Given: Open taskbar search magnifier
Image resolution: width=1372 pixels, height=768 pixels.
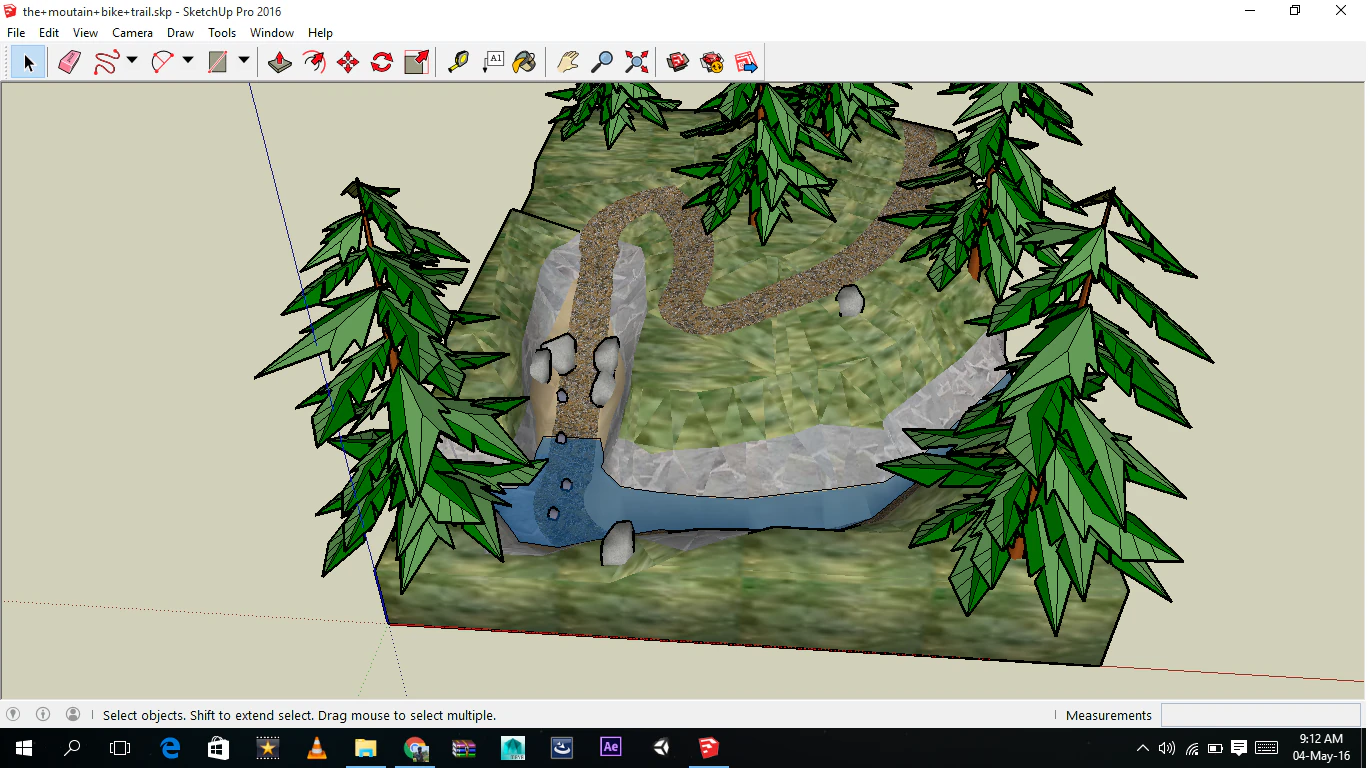Looking at the screenshot, I should click(x=72, y=747).
